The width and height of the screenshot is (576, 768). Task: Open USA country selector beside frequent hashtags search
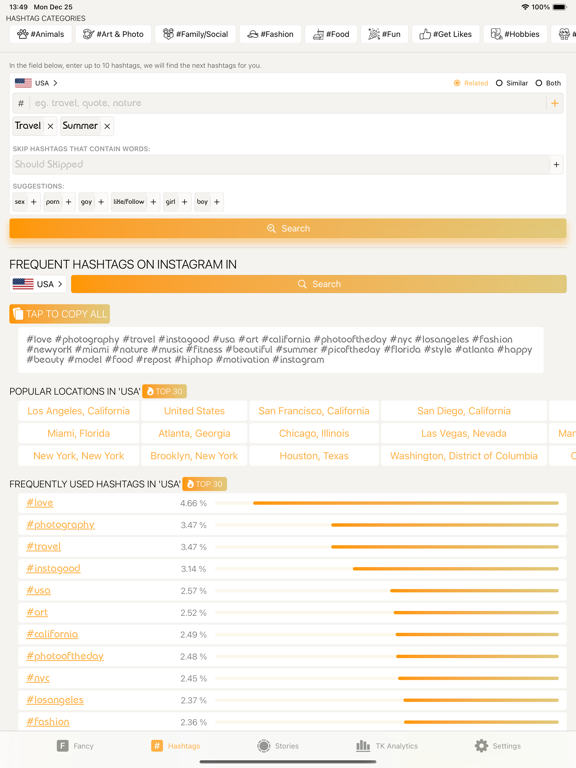(38, 284)
